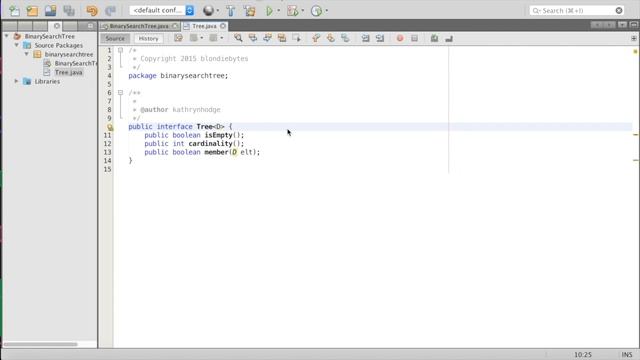Click Stop Macro Recording icon
Viewport: 640px width, 360px height.
pos(414,38)
